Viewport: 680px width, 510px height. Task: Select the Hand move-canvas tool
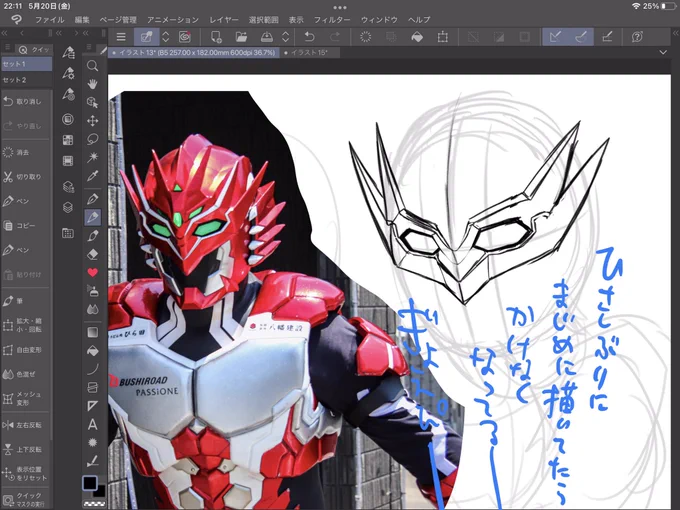tap(92, 84)
